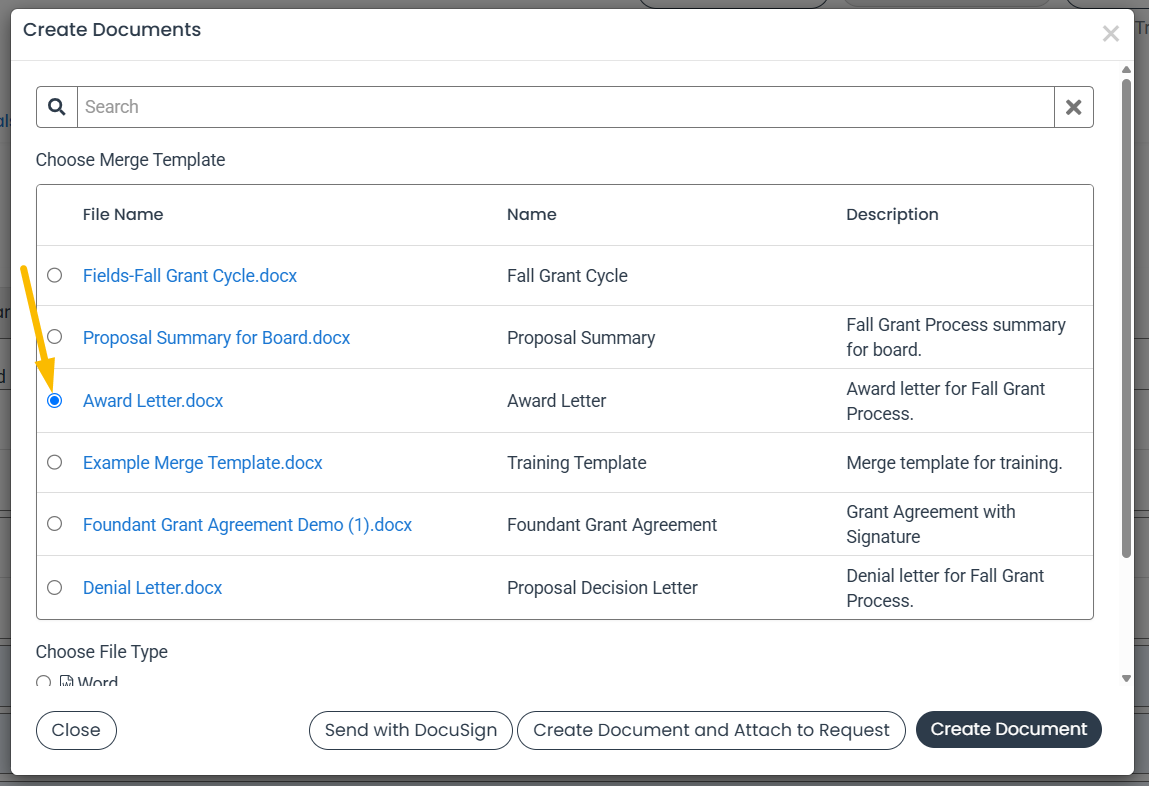
Task: Click the Name column header
Action: tap(531, 215)
